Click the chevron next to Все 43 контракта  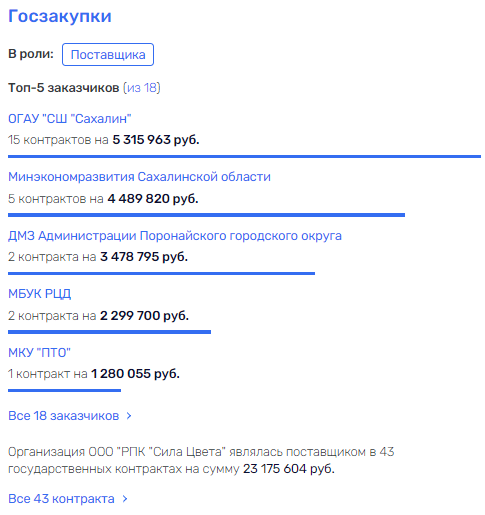(125, 499)
